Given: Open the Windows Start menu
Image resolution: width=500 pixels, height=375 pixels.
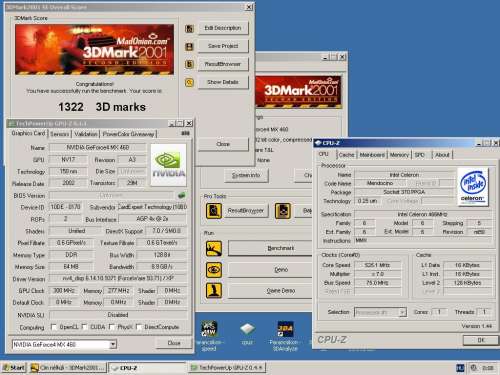Looking at the screenshot, I should [x=14, y=368].
